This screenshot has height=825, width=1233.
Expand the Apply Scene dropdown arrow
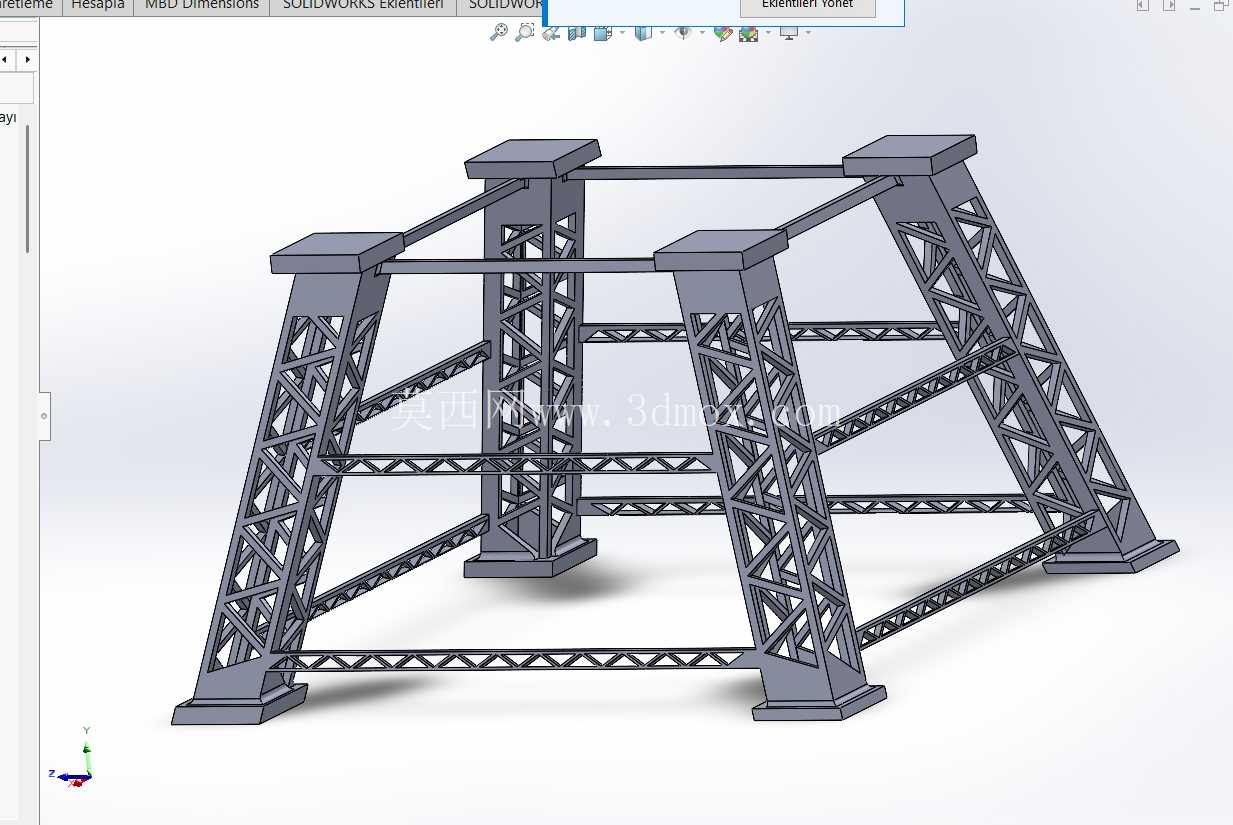(768, 32)
